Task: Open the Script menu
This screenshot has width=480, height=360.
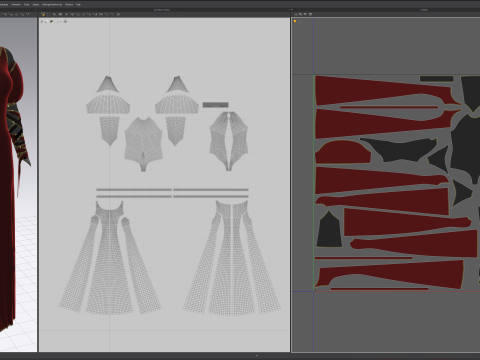Action: 26,5
